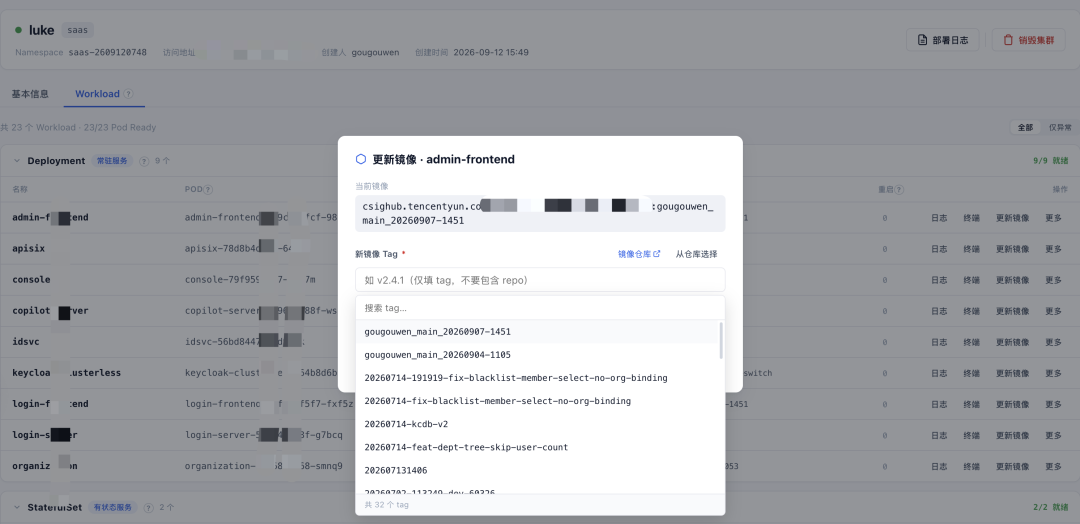Click help icon next to 常驻服务 badge
This screenshot has height=524, width=1080.
point(144,161)
